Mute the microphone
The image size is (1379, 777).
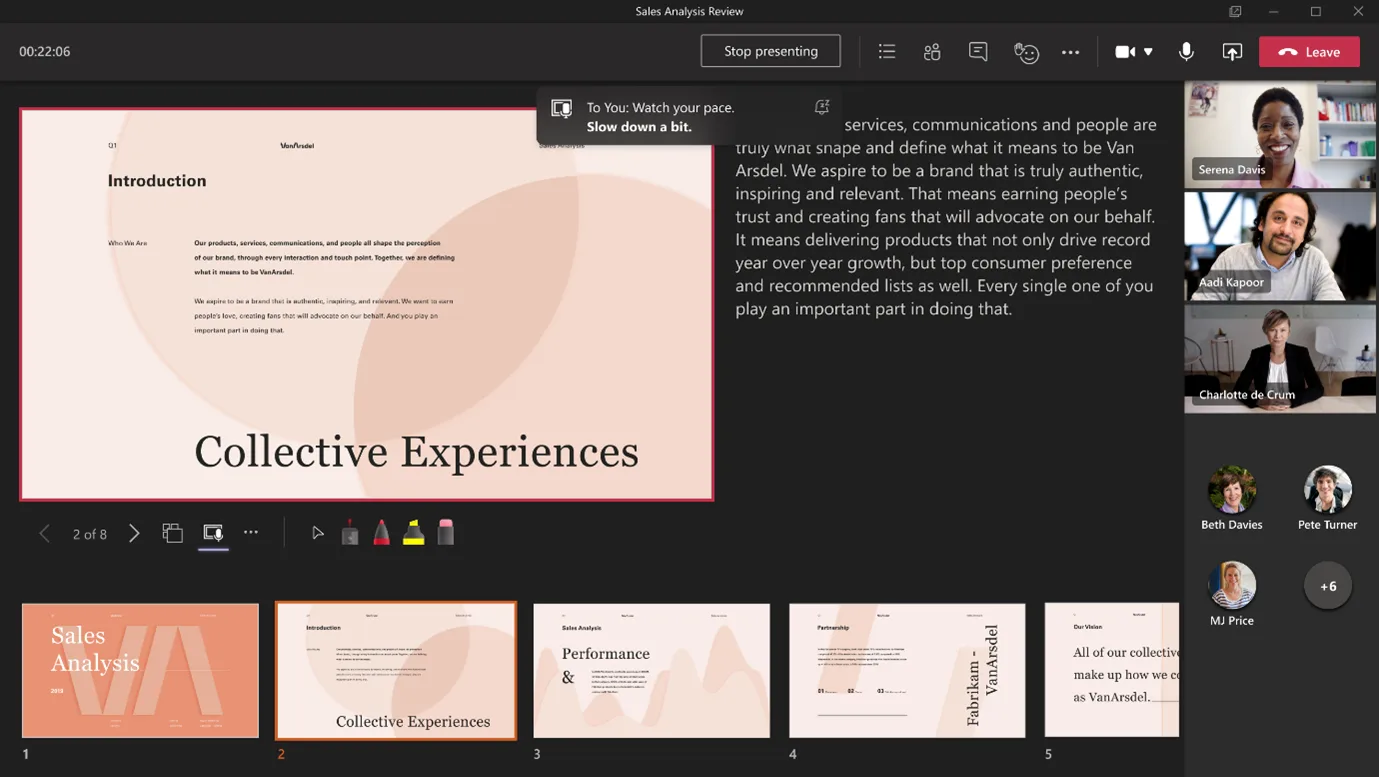(x=1185, y=51)
